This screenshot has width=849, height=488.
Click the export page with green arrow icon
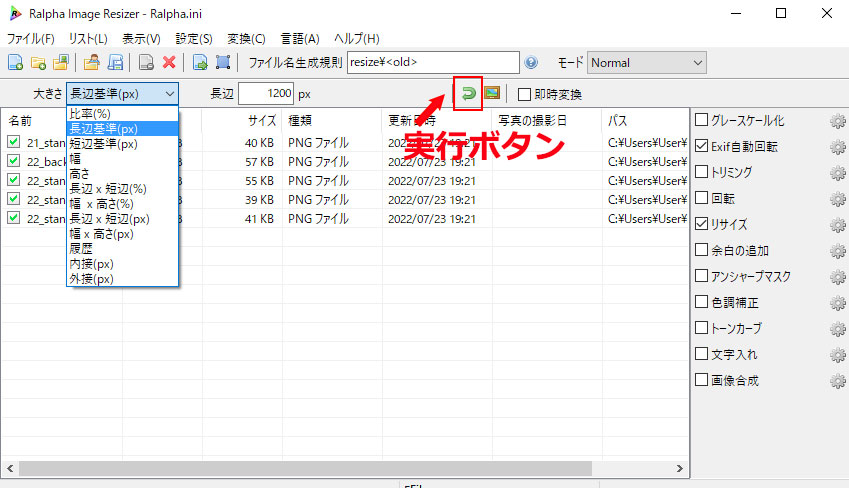[200, 62]
